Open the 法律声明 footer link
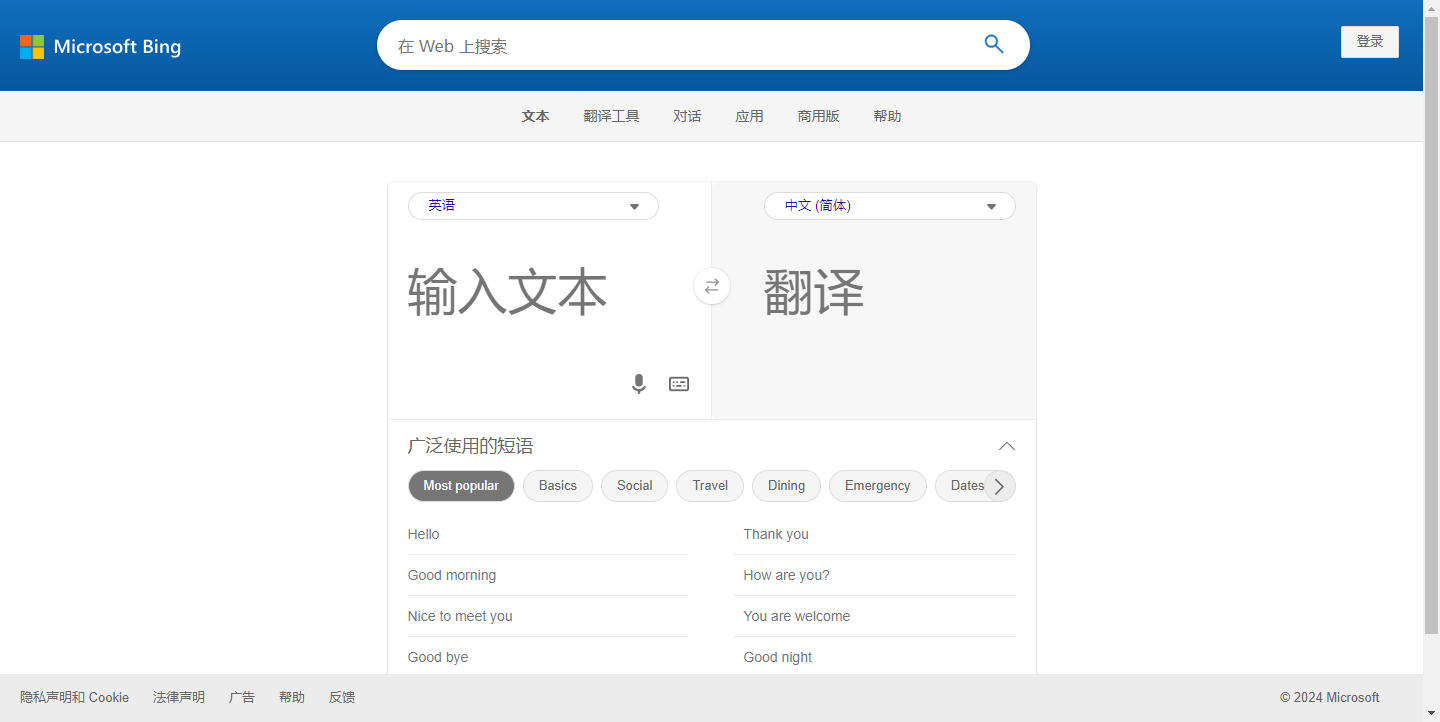 179,698
